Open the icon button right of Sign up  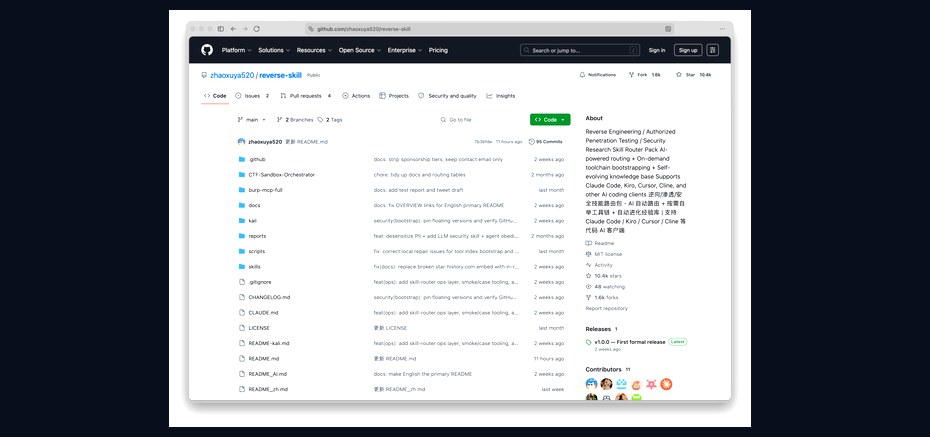pos(712,50)
